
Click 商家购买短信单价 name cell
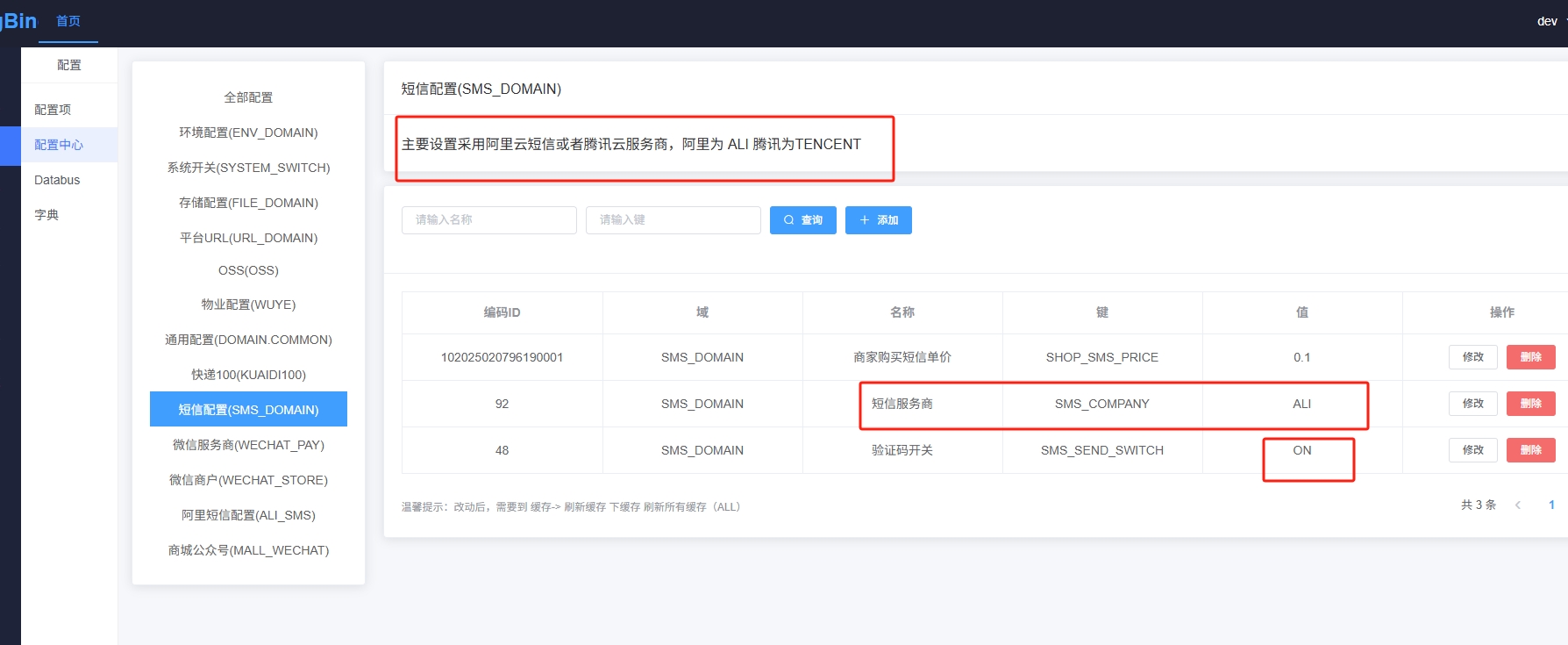point(902,357)
